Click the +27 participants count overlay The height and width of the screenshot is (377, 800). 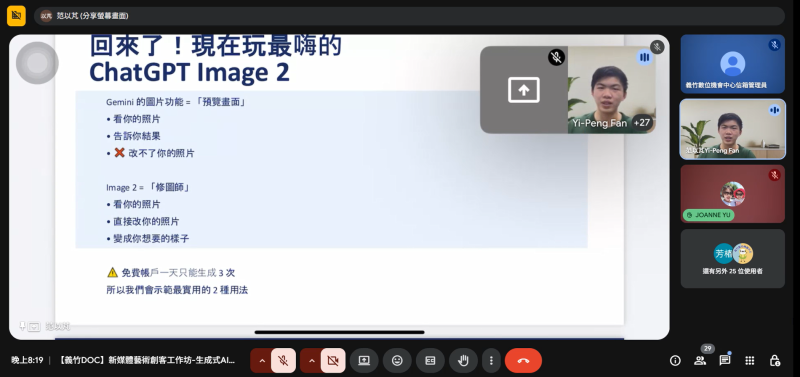(x=642, y=123)
